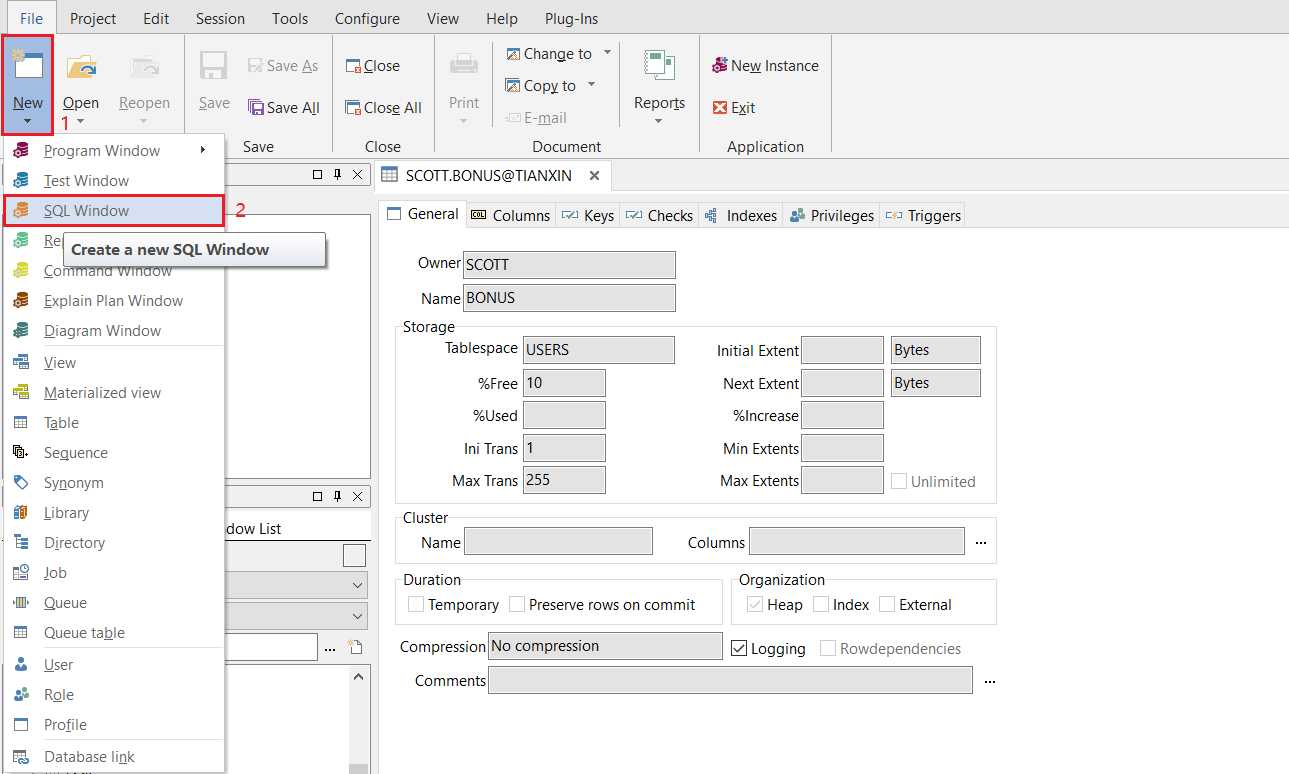The image size is (1289, 774).
Task: Click the Queue table icon in the menu
Action: (x=21, y=633)
